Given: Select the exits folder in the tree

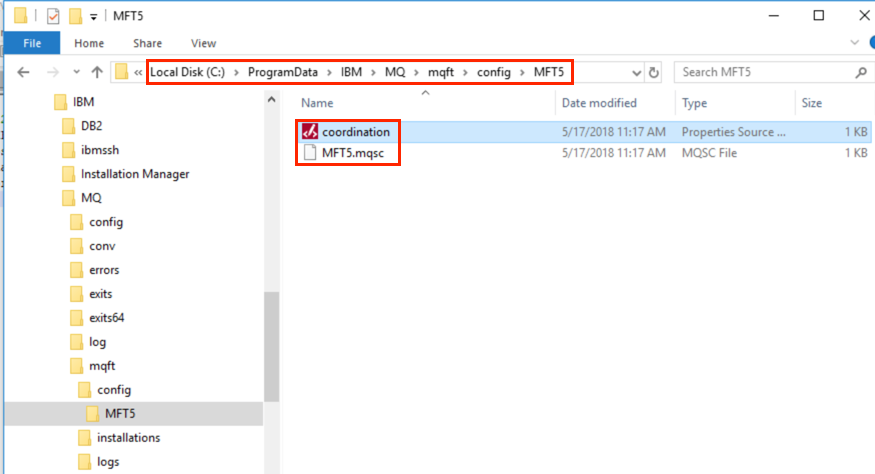Looking at the screenshot, I should 100,294.
